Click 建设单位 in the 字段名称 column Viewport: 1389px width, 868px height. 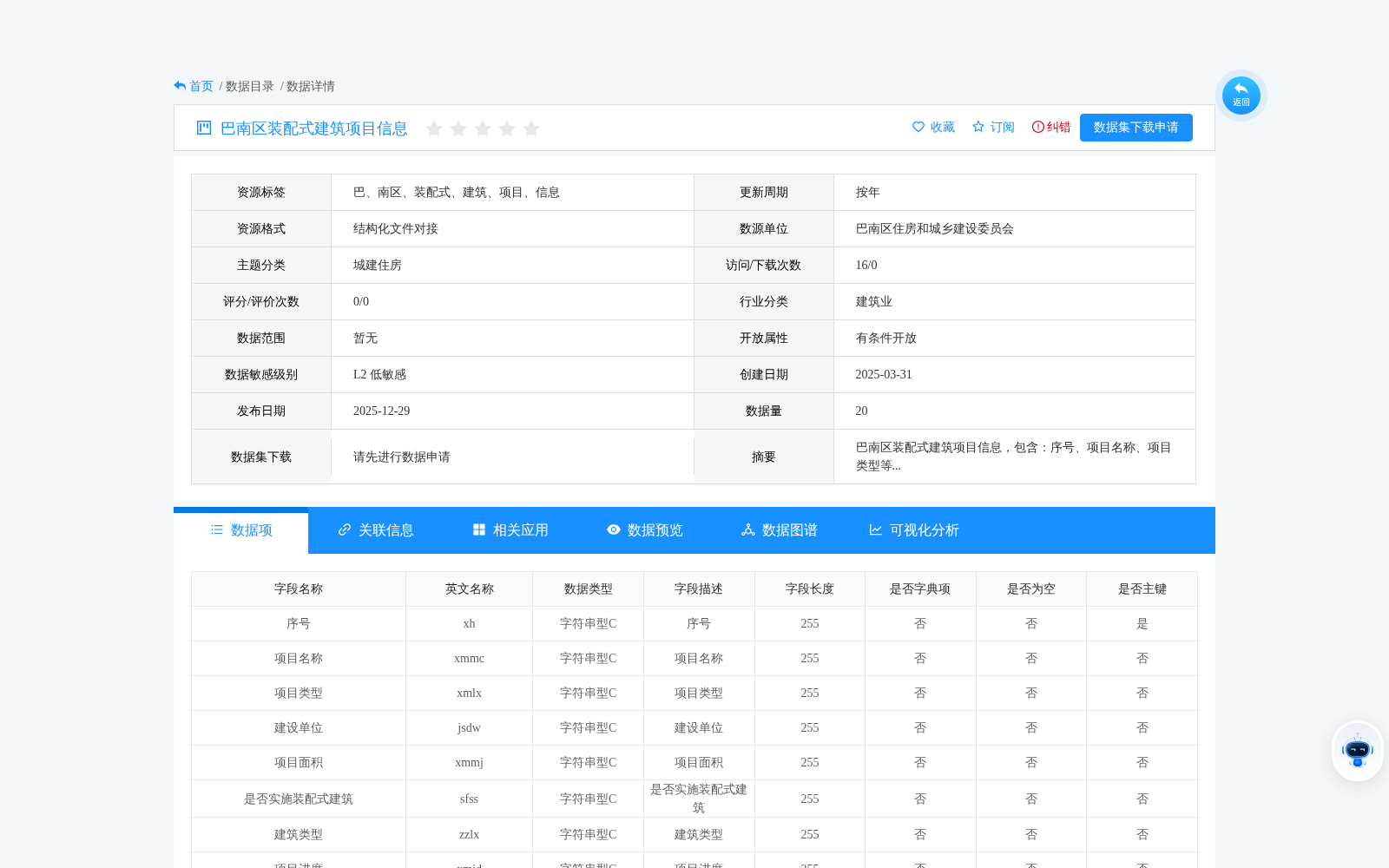[x=299, y=728]
